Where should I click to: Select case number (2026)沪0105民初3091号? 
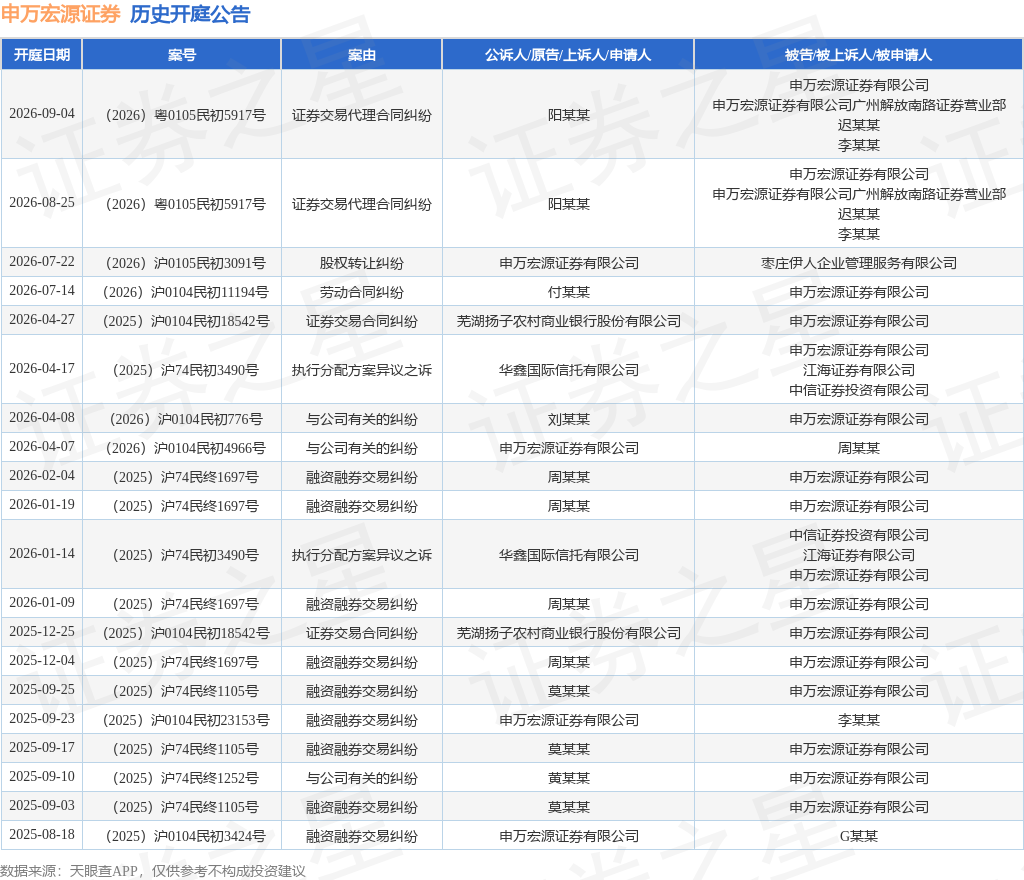click(185, 263)
